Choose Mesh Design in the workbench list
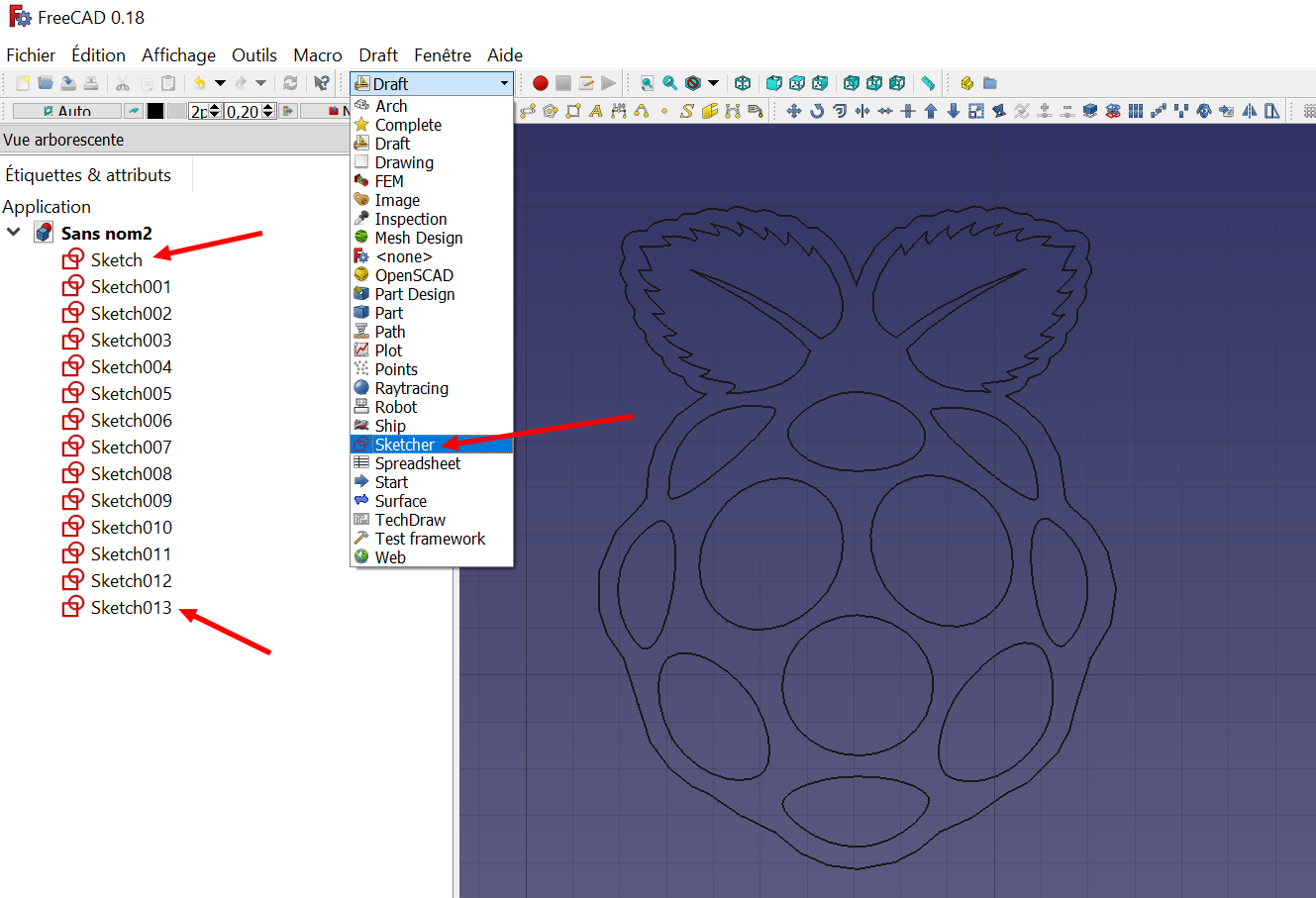Screen dimensions: 1316x898 [432, 238]
